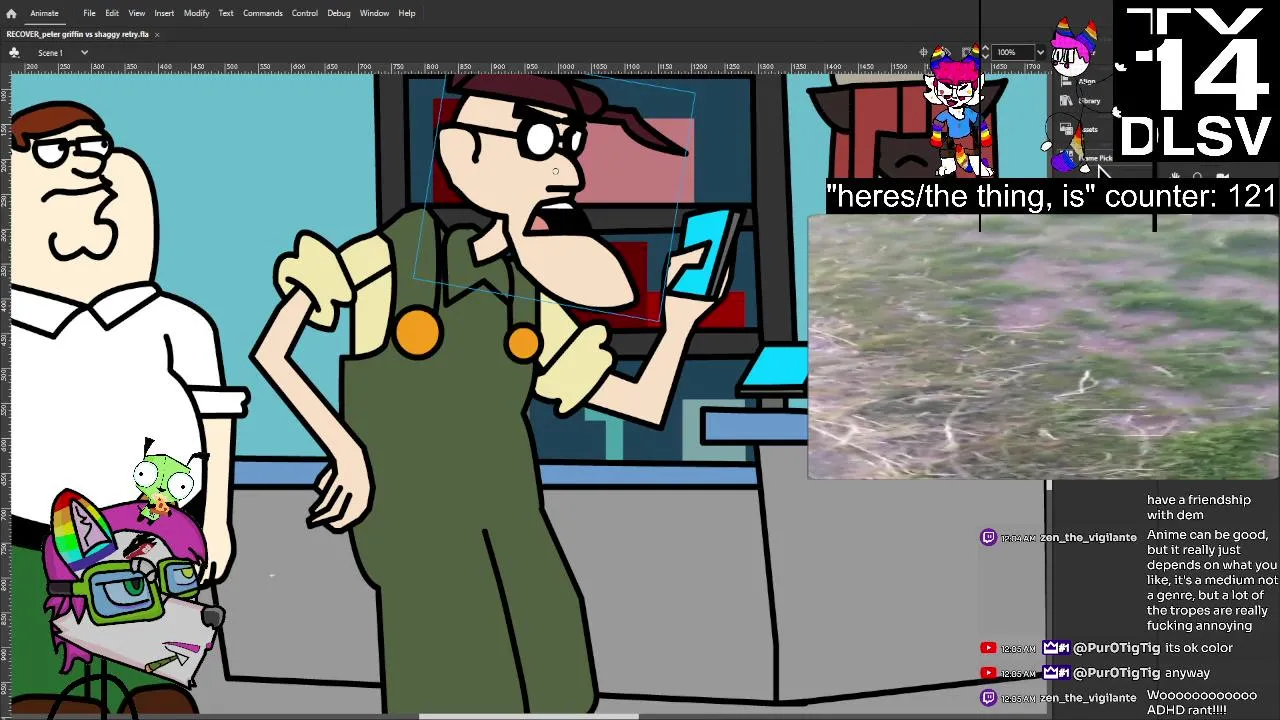Open the Edit menu
Viewport: 1280px width, 720px height.
pyautogui.click(x=112, y=13)
